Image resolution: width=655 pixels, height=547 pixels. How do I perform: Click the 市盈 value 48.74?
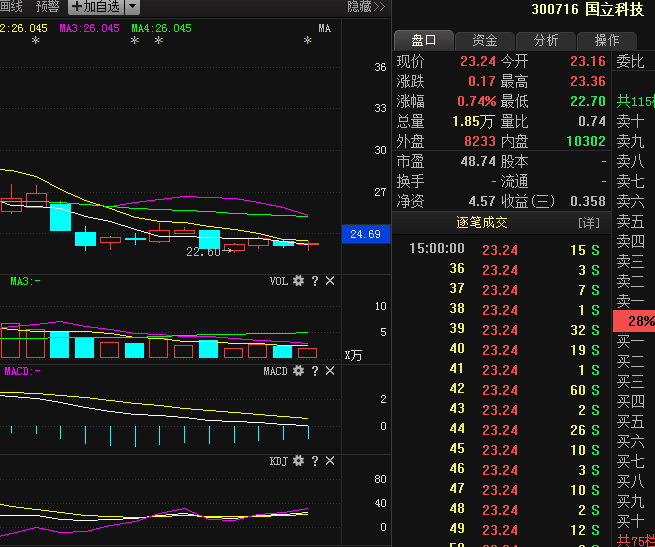(x=478, y=161)
